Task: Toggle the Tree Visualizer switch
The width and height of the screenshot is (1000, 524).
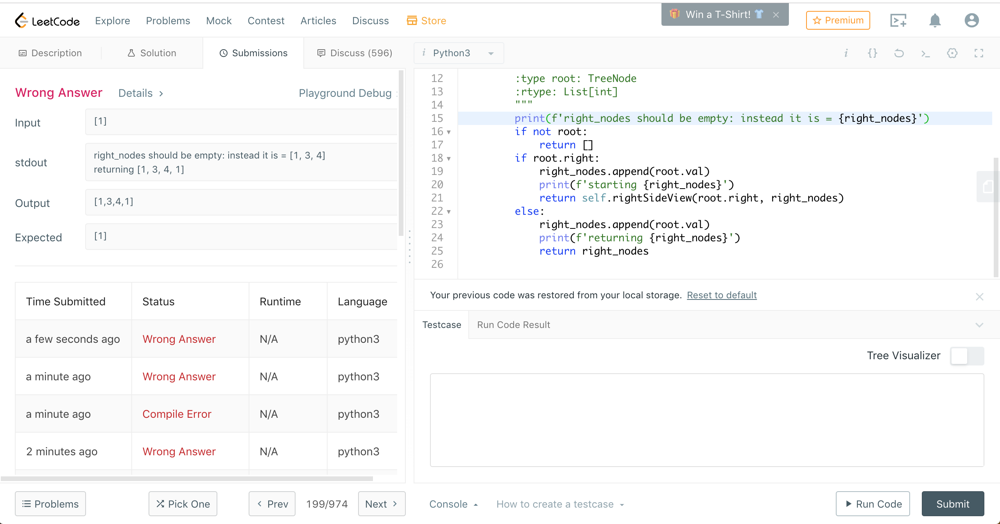Action: (967, 356)
